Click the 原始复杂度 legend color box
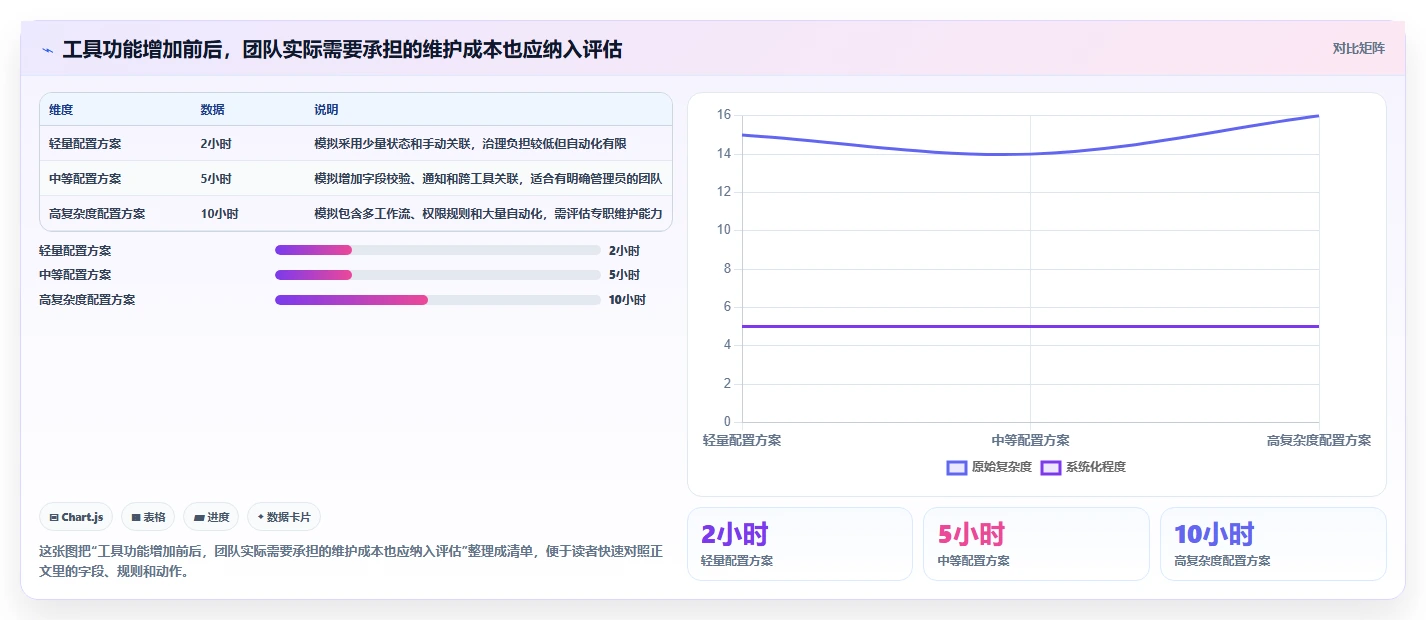This screenshot has height=620, width=1426. tap(957, 467)
